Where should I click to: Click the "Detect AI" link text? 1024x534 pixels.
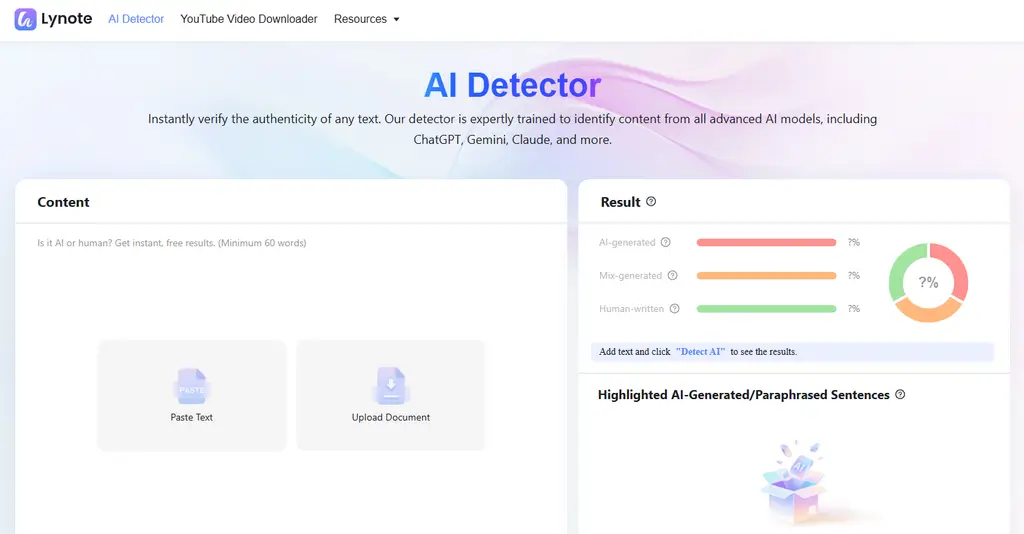point(700,352)
